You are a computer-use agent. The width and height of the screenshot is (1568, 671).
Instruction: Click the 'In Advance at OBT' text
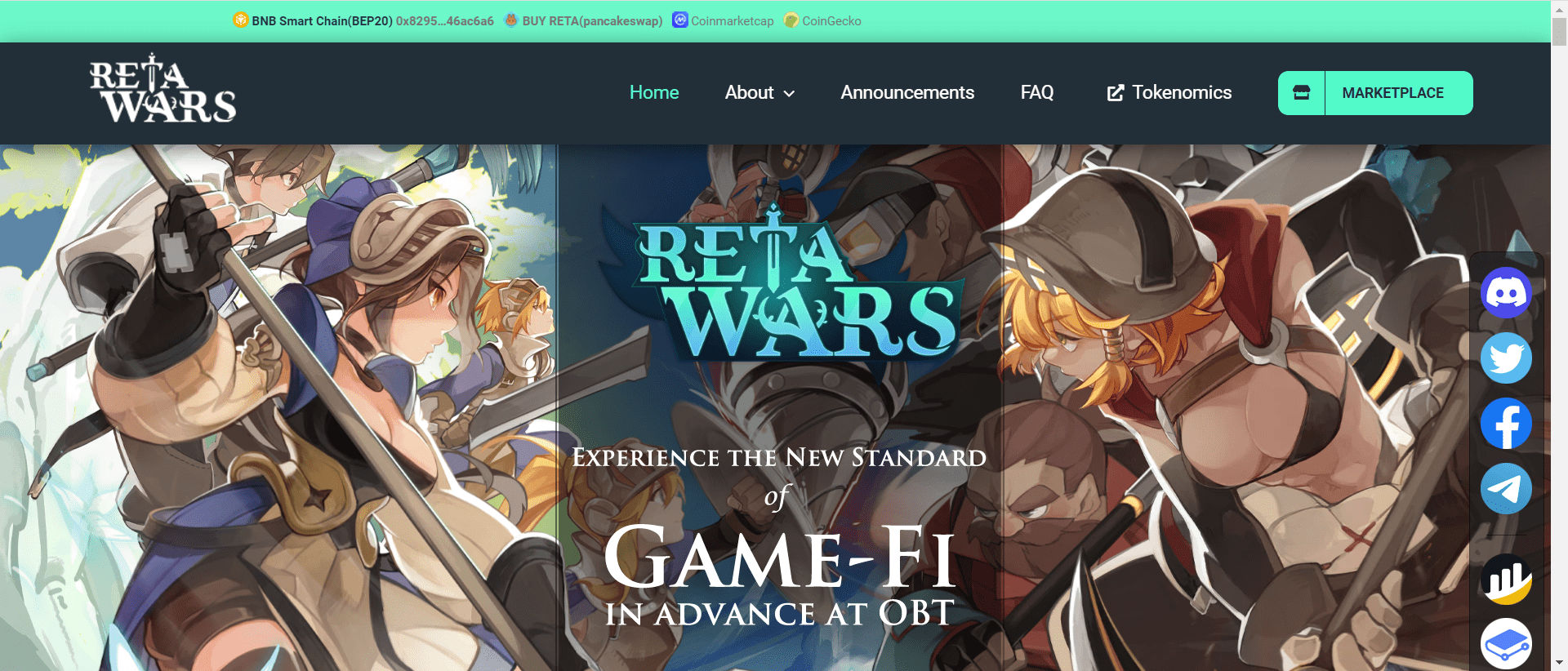point(780,613)
